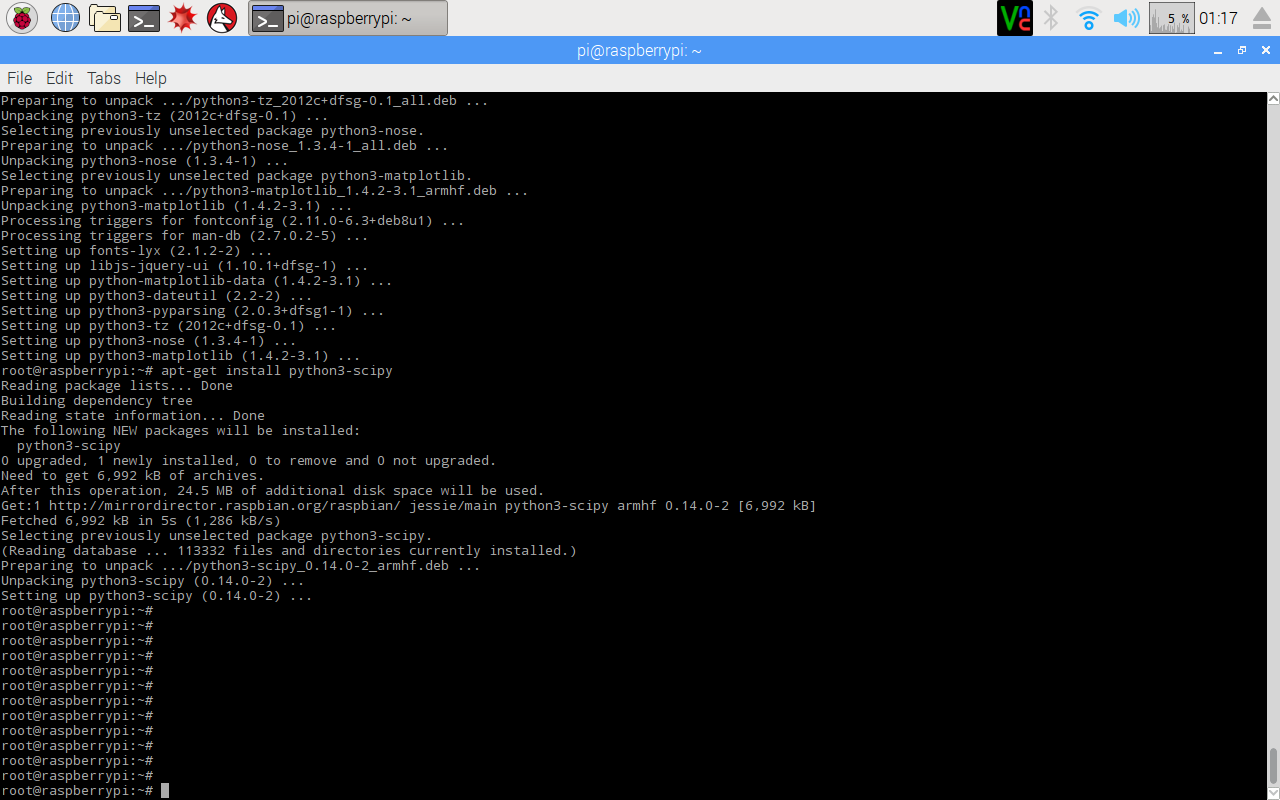Open the File menu

click(x=20, y=78)
